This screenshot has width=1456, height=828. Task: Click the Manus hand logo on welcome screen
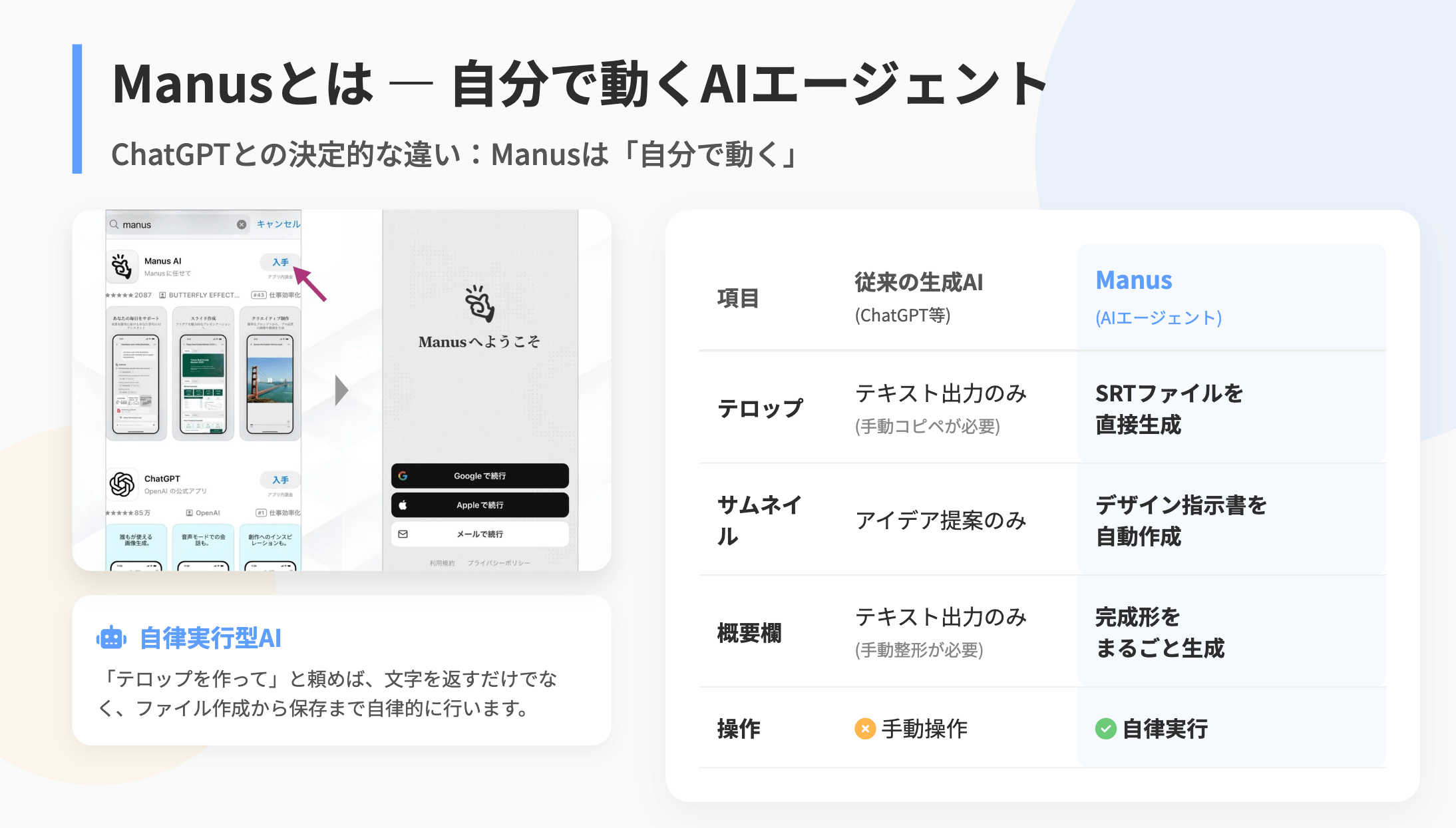tap(480, 304)
